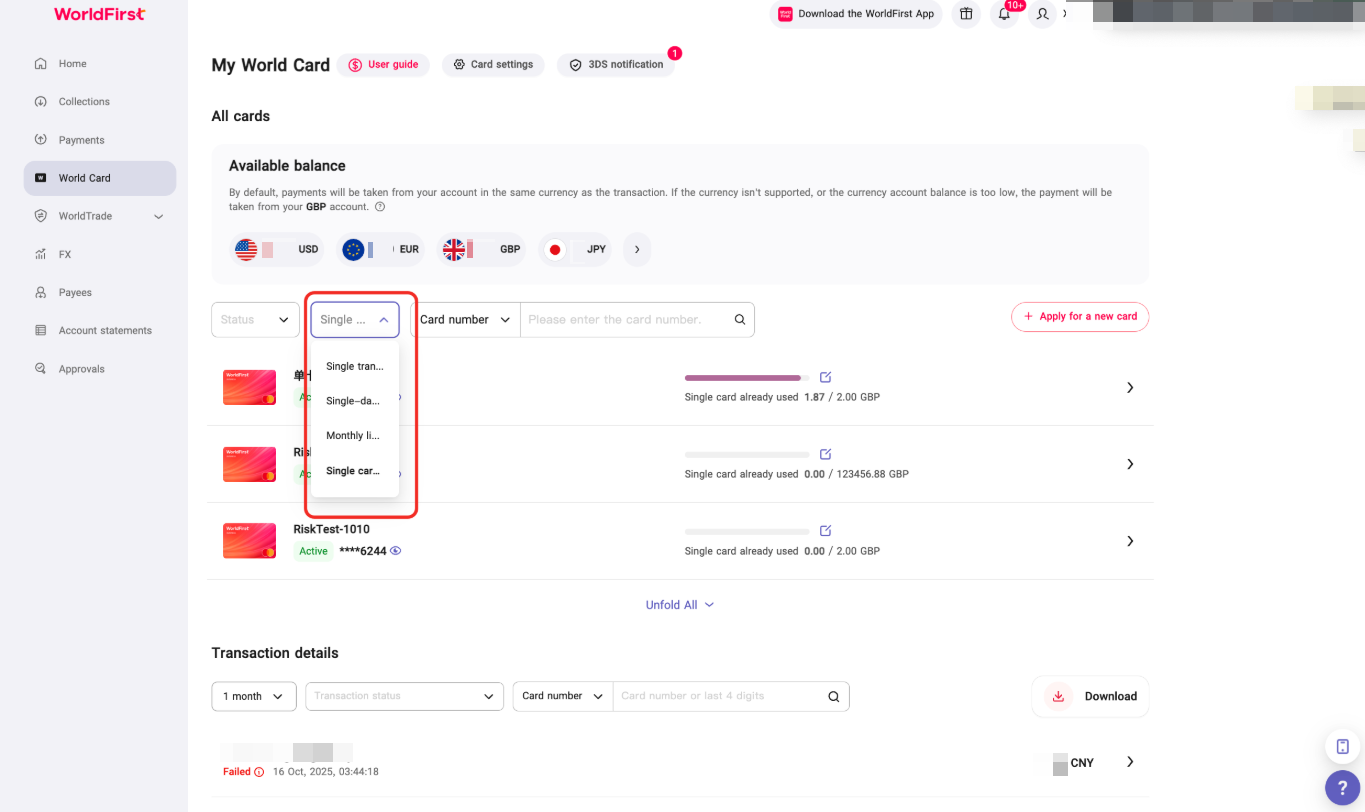
Task: Edit limit for the first card
Action: [825, 377]
